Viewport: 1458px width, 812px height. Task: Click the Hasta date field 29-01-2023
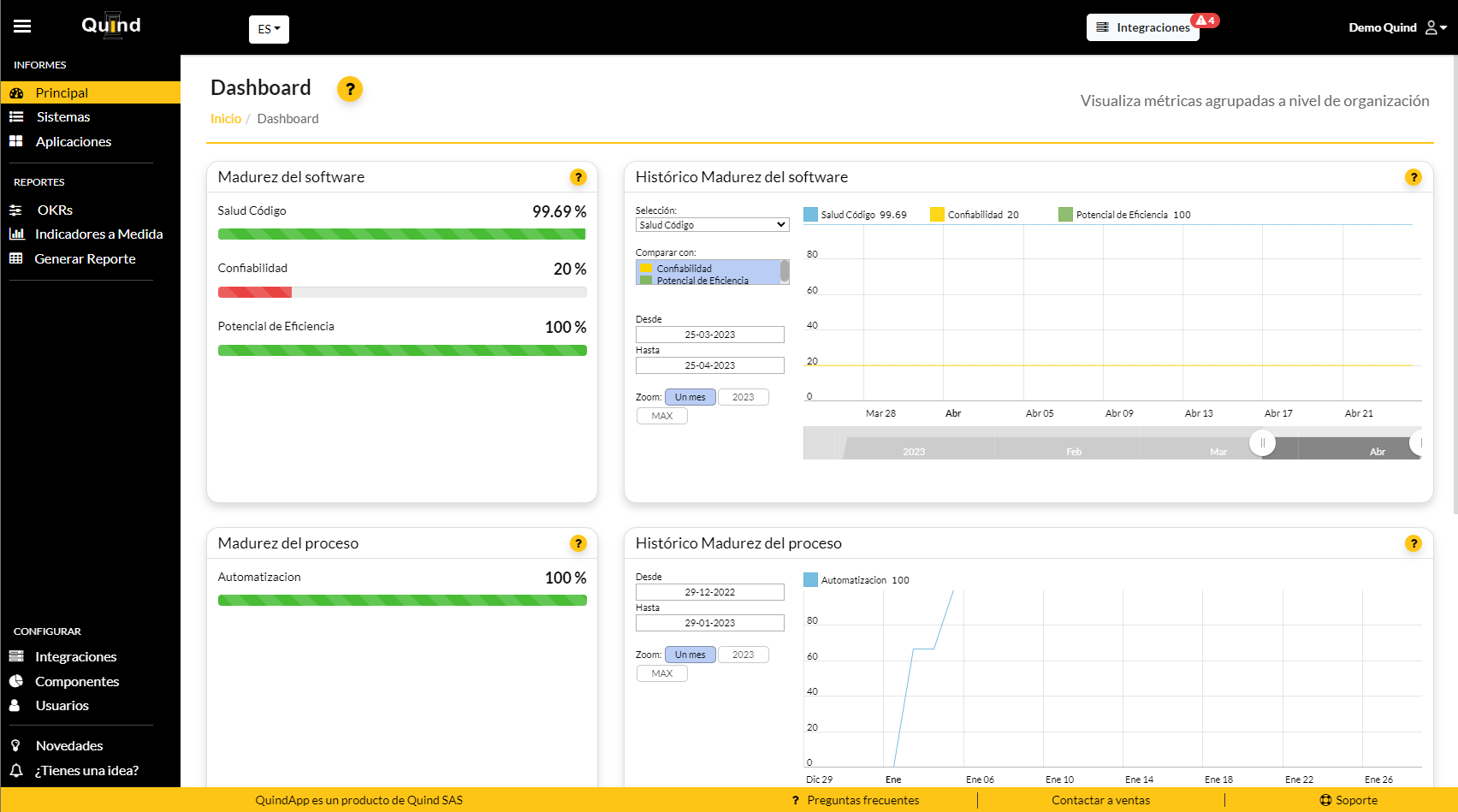pyautogui.click(x=710, y=623)
